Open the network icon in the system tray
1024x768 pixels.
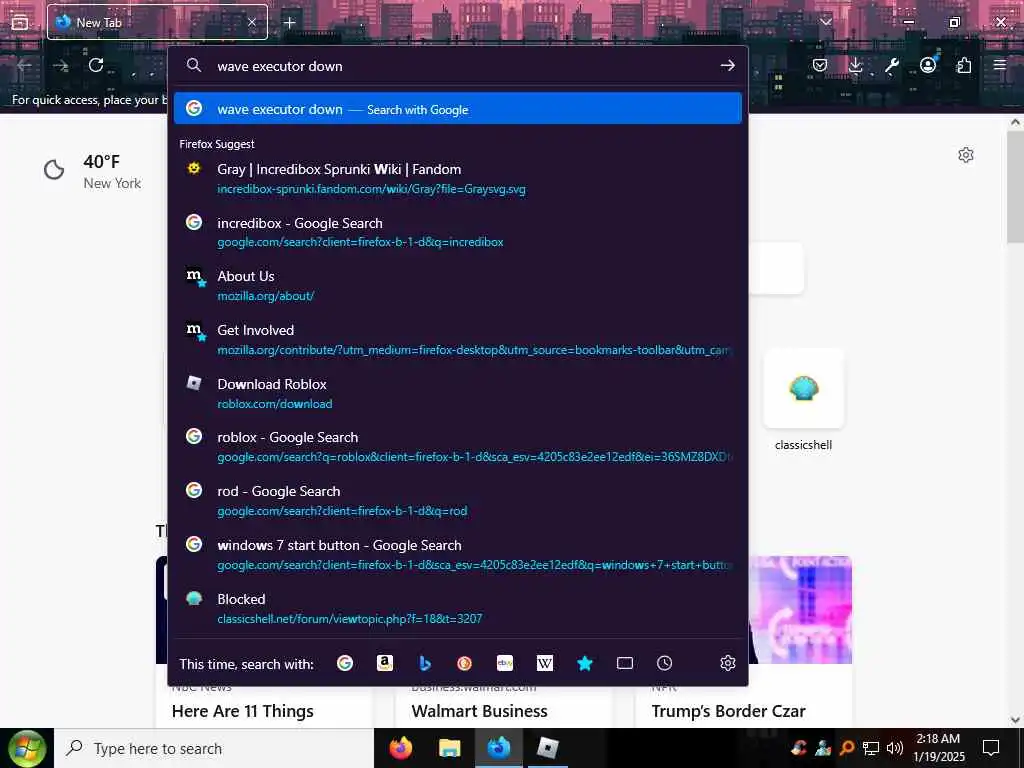click(x=871, y=748)
